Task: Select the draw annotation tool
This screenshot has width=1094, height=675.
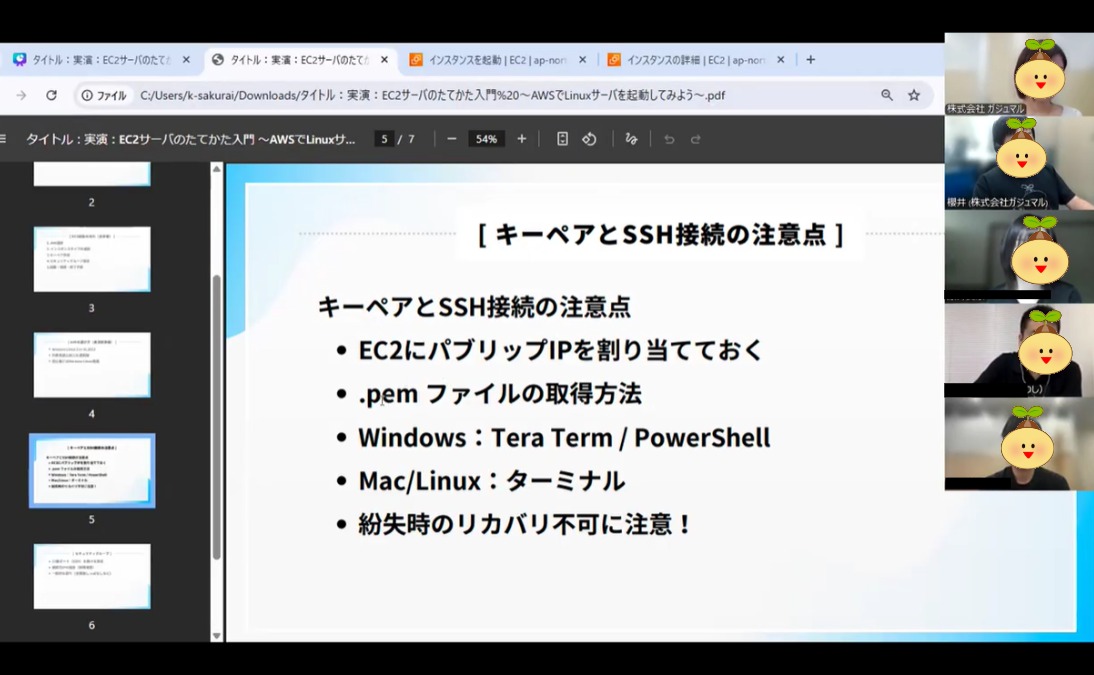Action: (x=631, y=139)
